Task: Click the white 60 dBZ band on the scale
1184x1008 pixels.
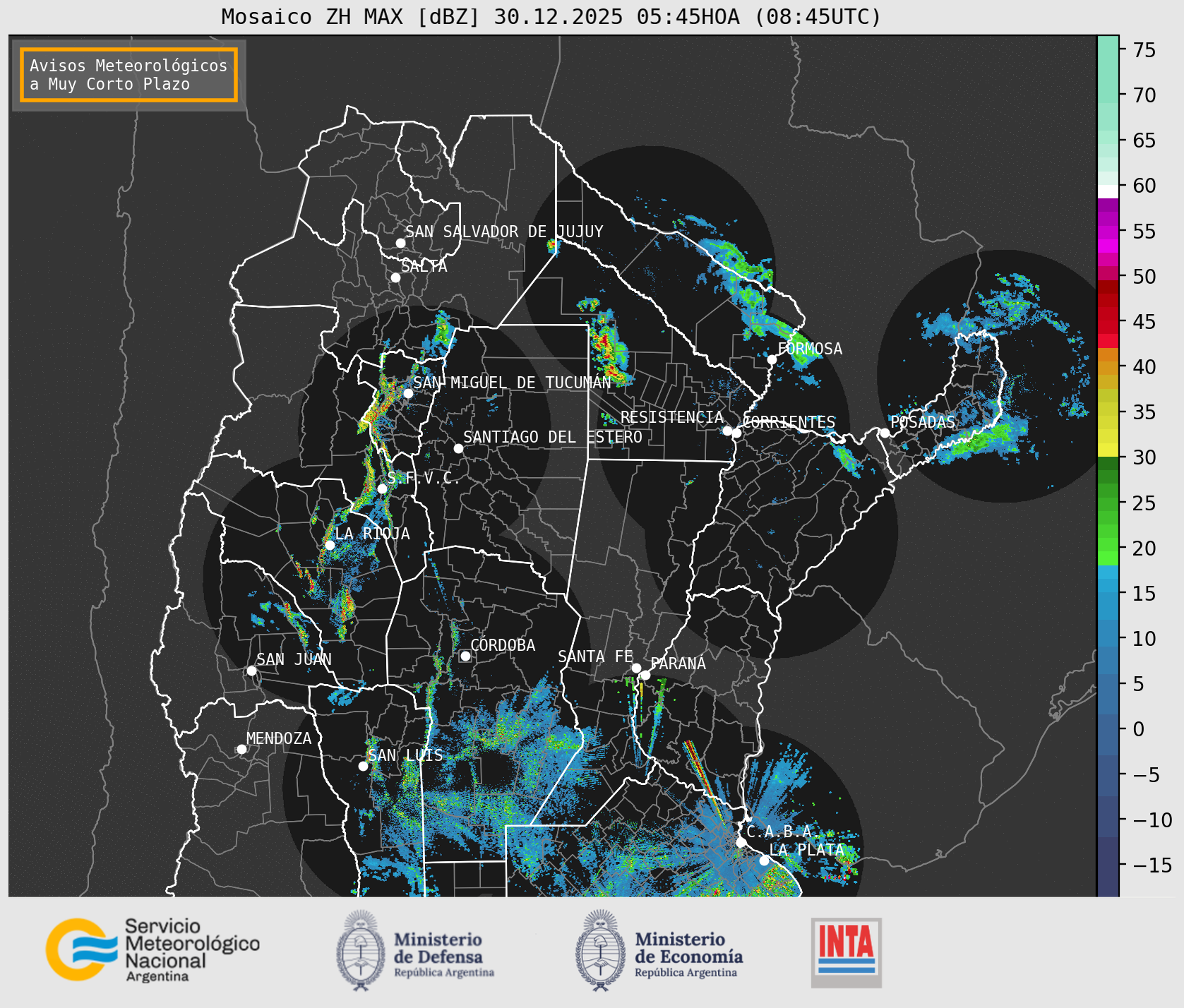Action: point(1108,191)
